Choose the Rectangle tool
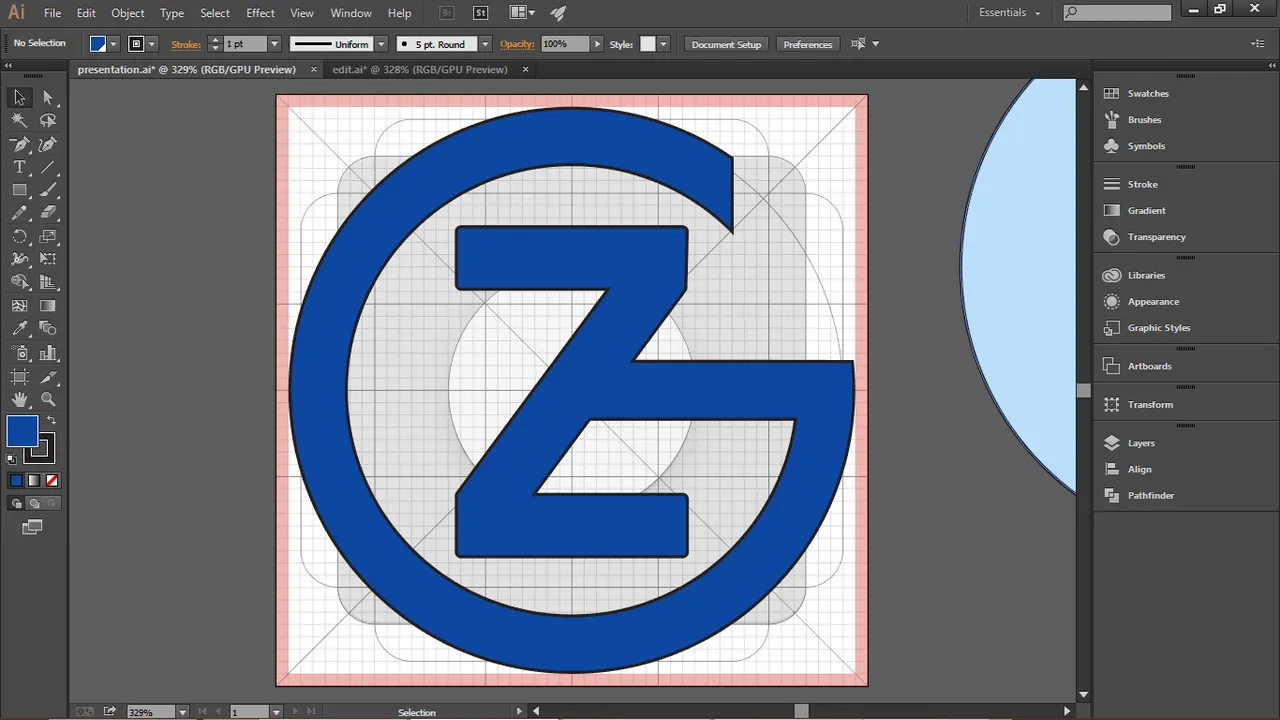 pyautogui.click(x=19, y=190)
